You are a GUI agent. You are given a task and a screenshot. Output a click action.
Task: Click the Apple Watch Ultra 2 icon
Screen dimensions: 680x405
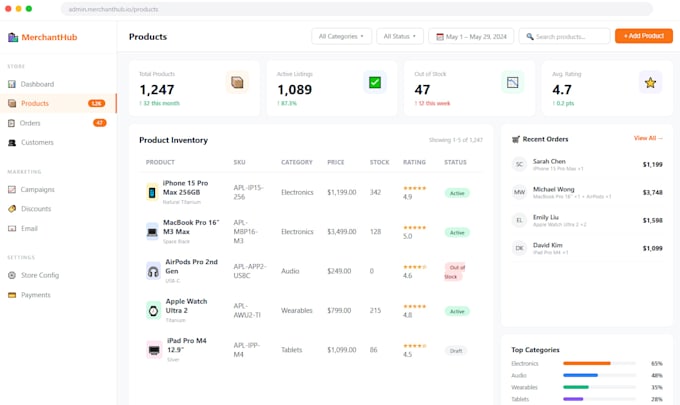[154, 310]
